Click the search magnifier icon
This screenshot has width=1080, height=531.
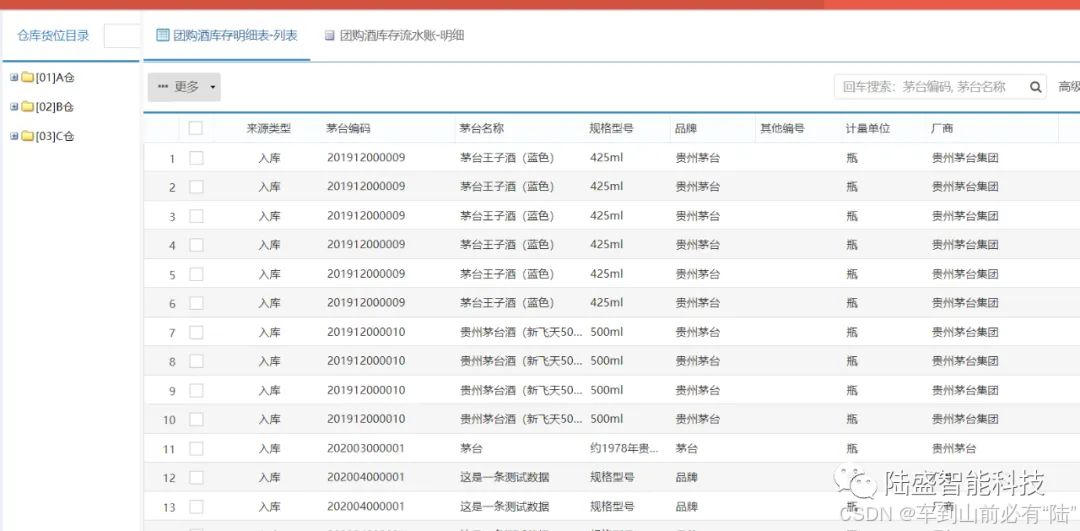(1035, 87)
